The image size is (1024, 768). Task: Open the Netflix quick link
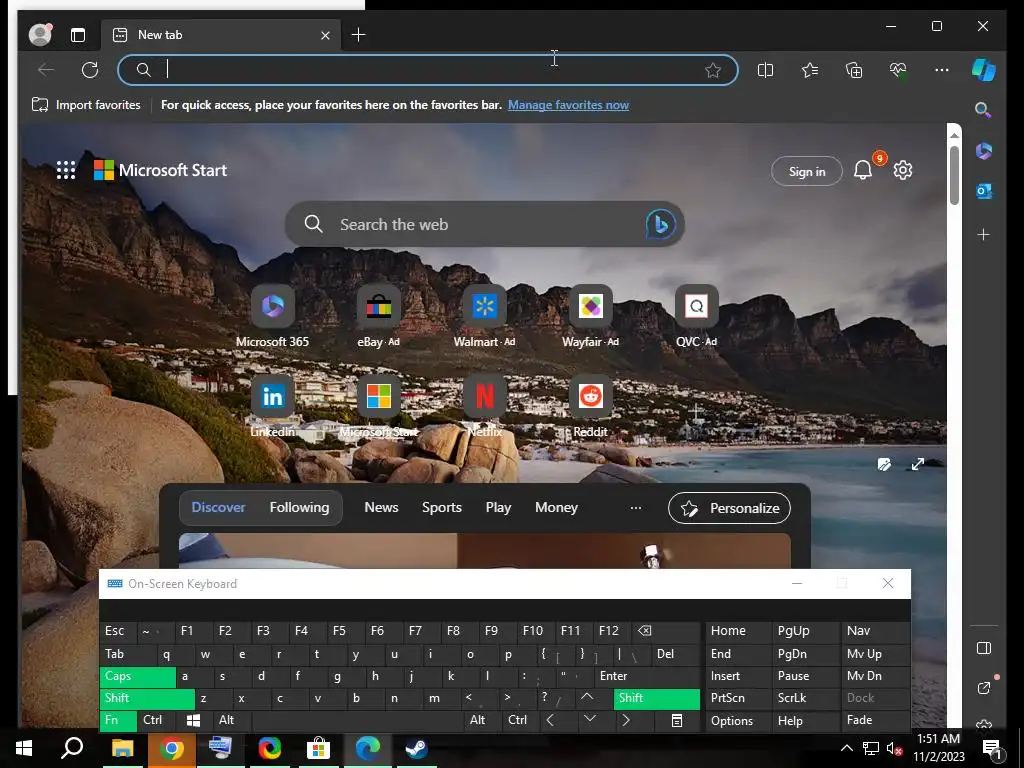[x=485, y=406]
